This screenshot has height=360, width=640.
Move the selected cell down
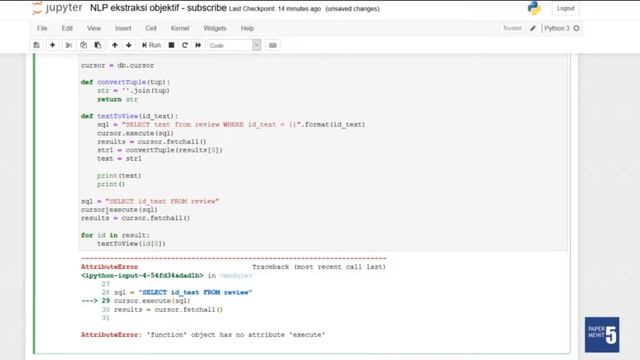[x=129, y=45]
